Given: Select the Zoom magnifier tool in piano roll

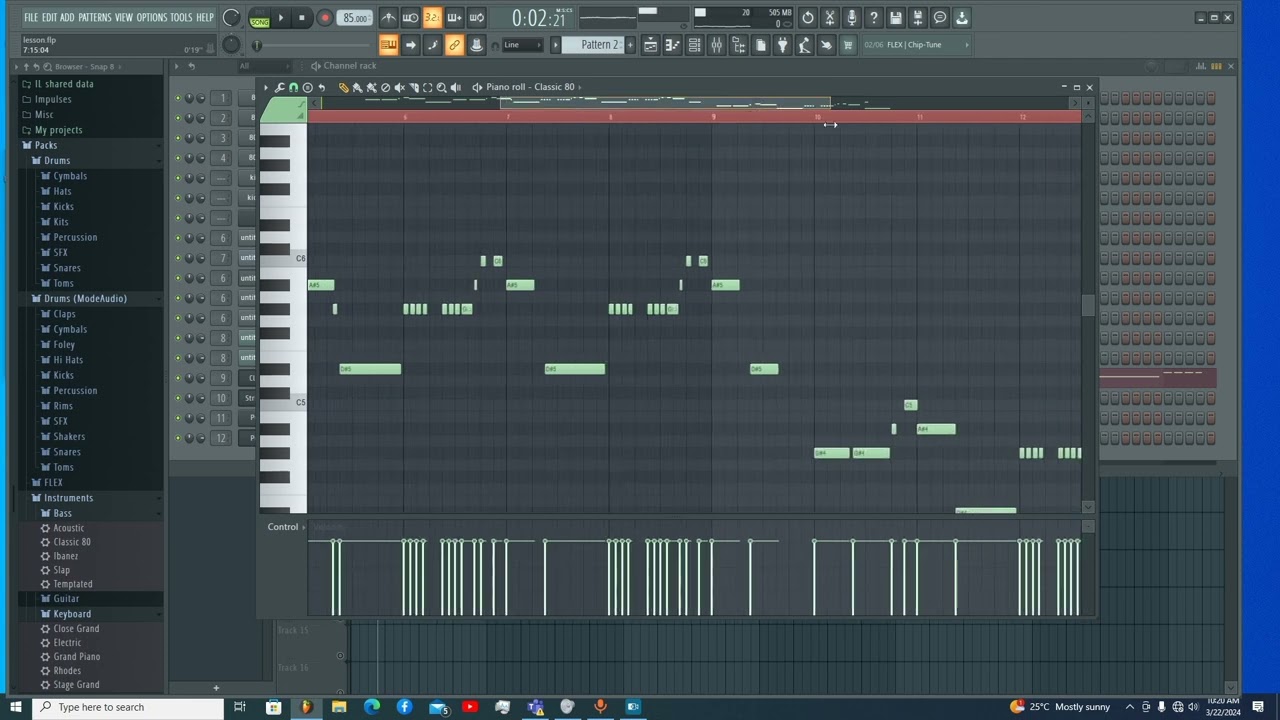Looking at the screenshot, I should pos(441,88).
